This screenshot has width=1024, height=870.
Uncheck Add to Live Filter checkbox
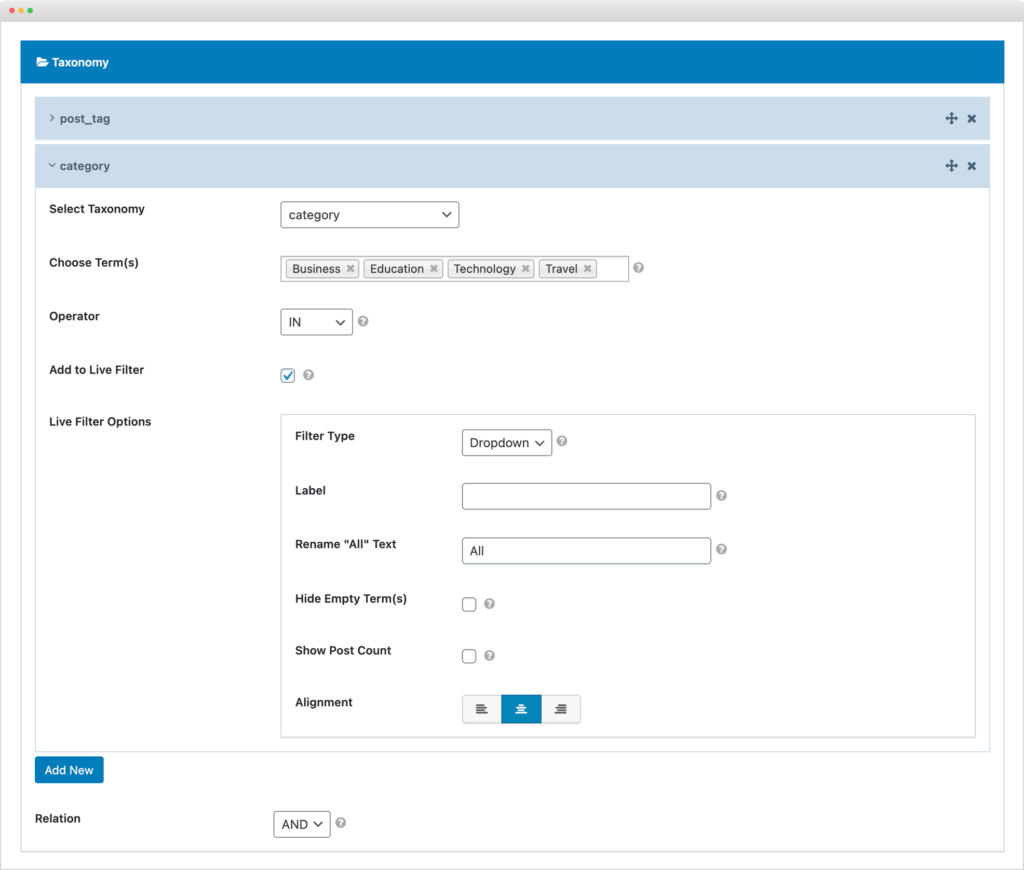[288, 376]
